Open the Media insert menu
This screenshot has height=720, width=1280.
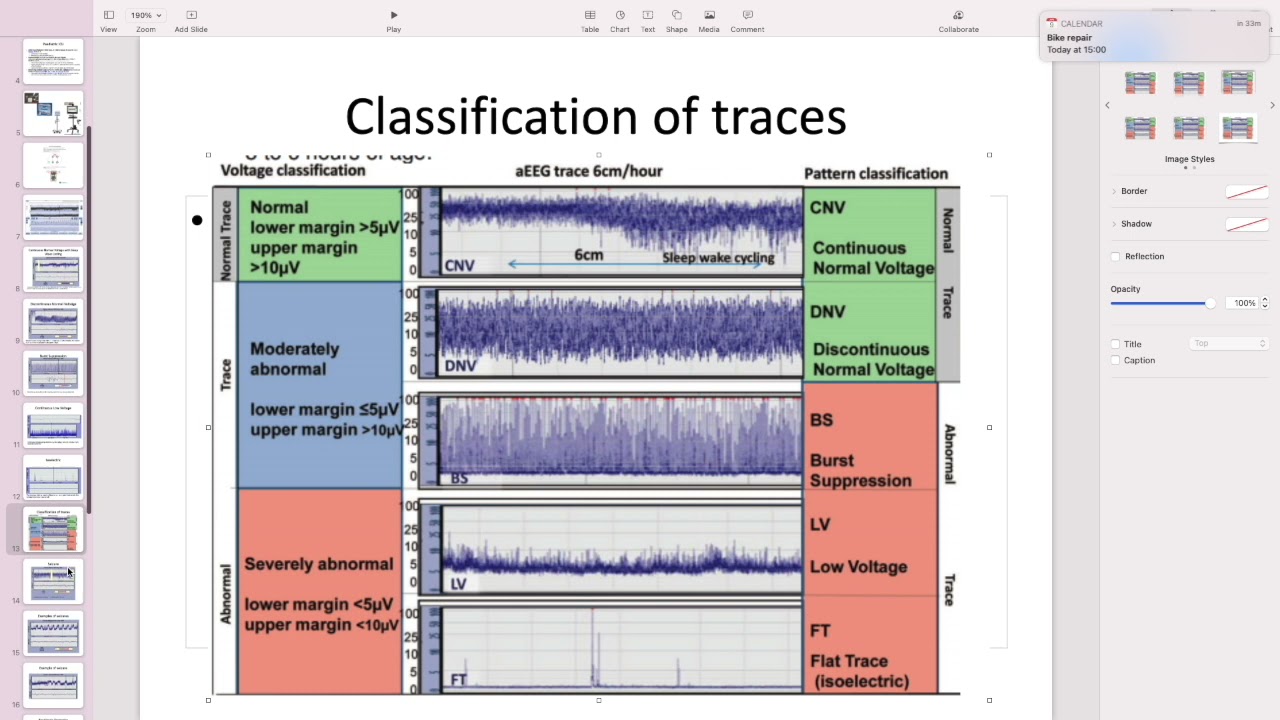(709, 20)
